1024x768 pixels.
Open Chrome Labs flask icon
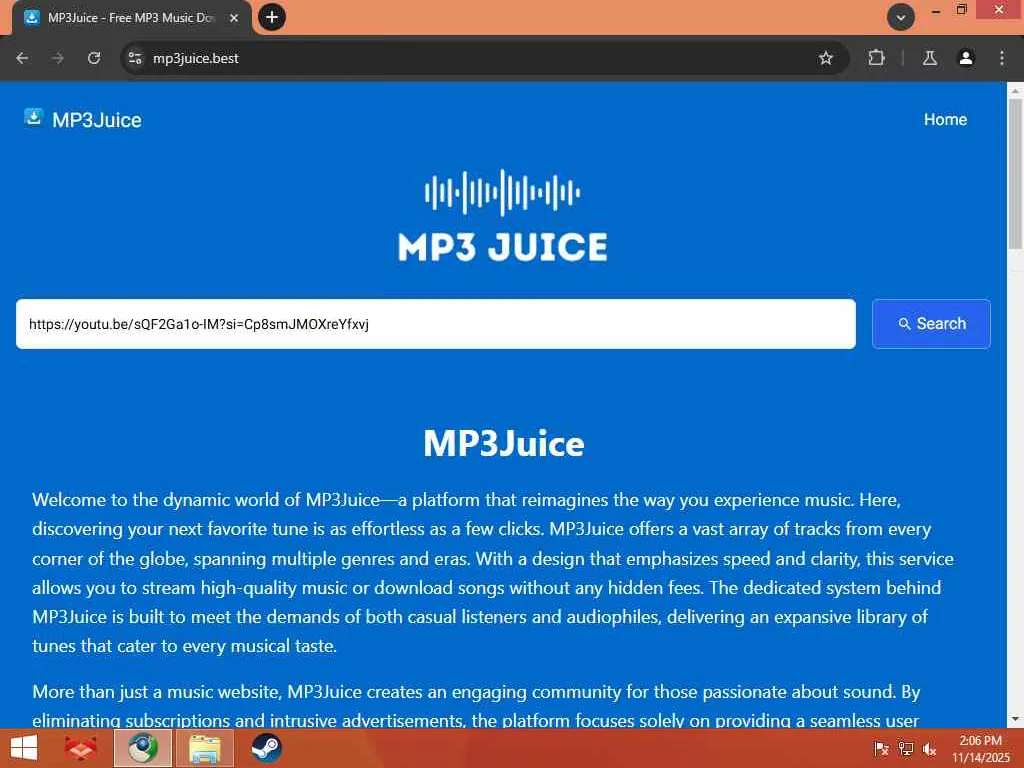click(x=930, y=58)
